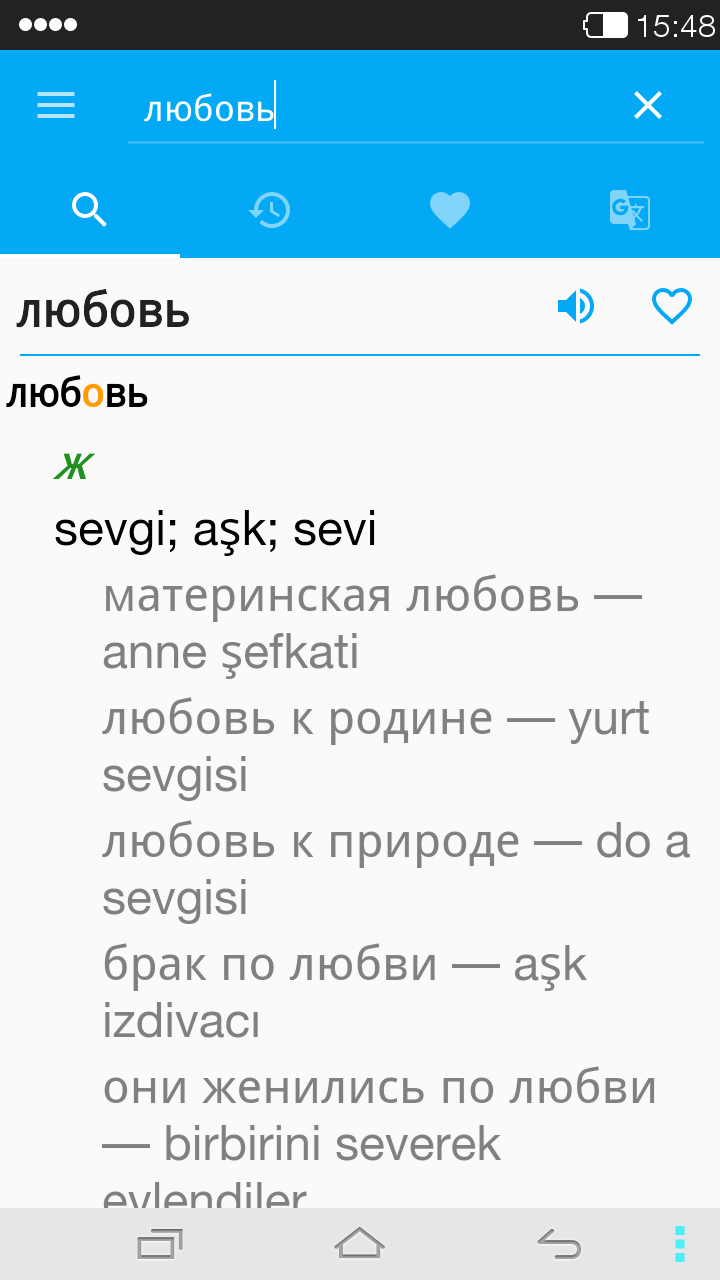720x1280 pixels.
Task: Open the three-dot overflow menu
Action: [x=680, y=1244]
